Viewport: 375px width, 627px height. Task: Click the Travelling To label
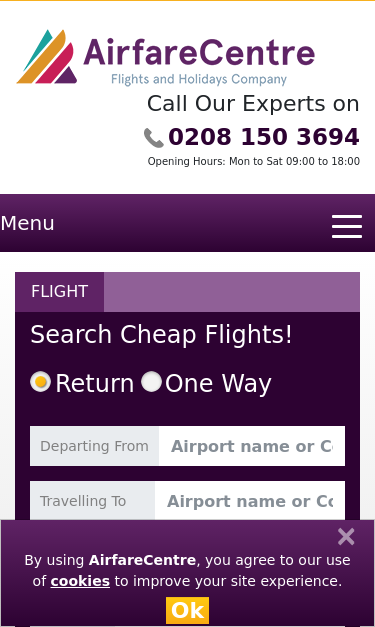coord(83,501)
